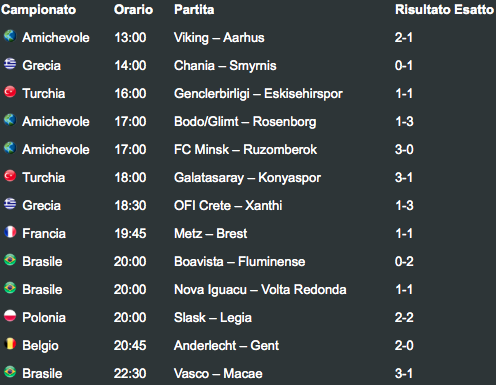The width and height of the screenshot is (496, 385).
Task: Select the Risultato Esatto column header
Action: pyautogui.click(x=444, y=10)
